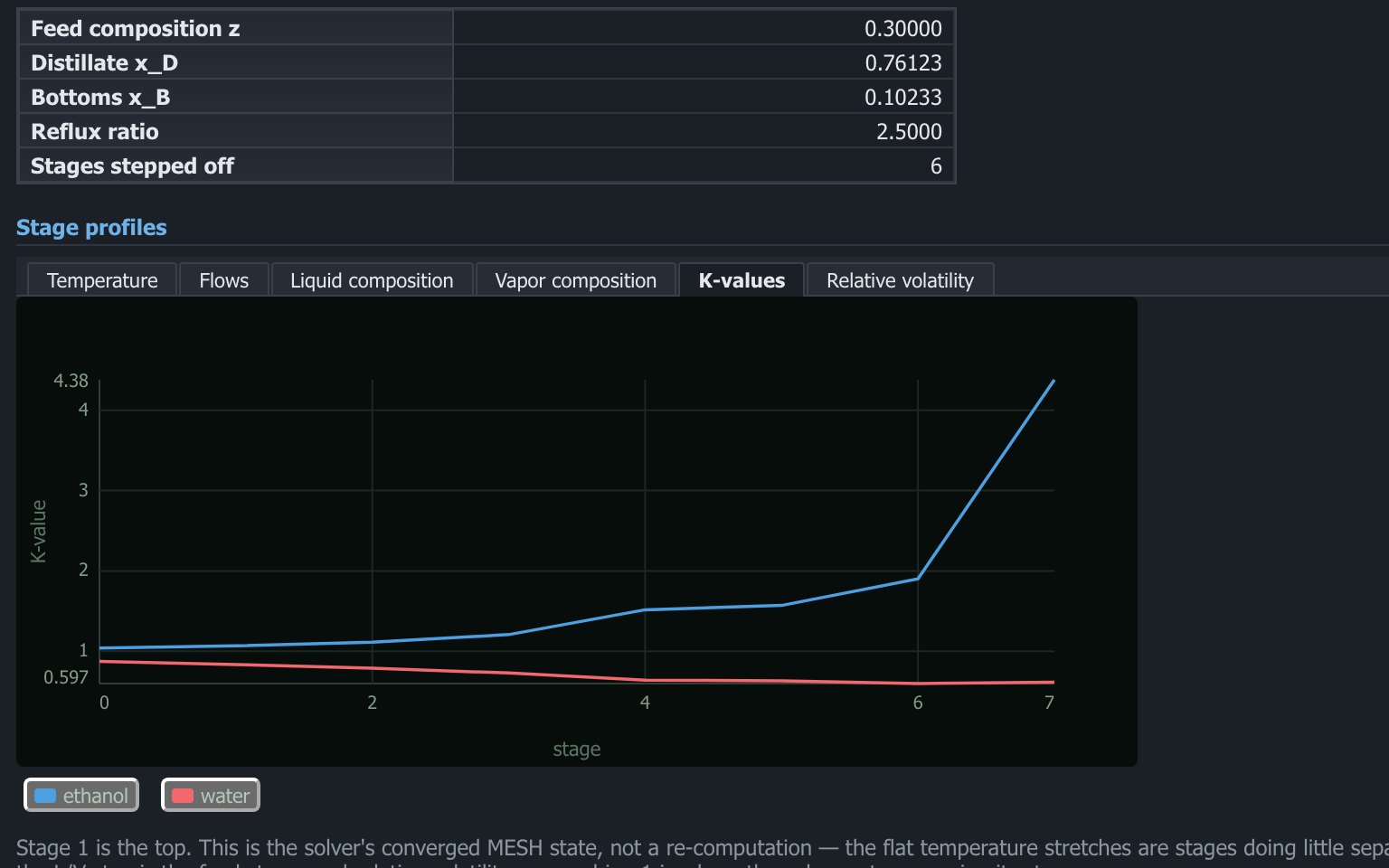1389x868 pixels.
Task: Click the Stage profiles heading
Action: tap(91, 228)
